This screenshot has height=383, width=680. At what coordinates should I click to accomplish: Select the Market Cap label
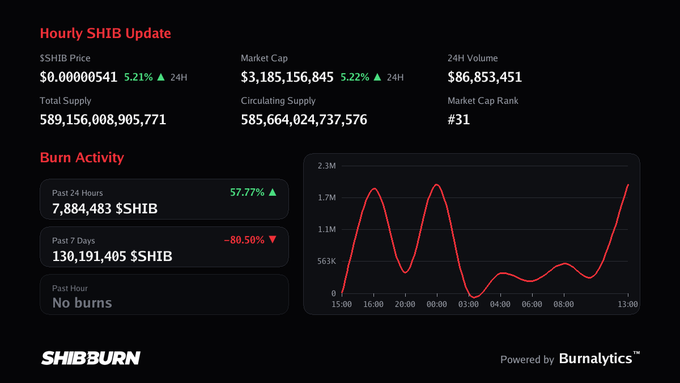tap(264, 58)
